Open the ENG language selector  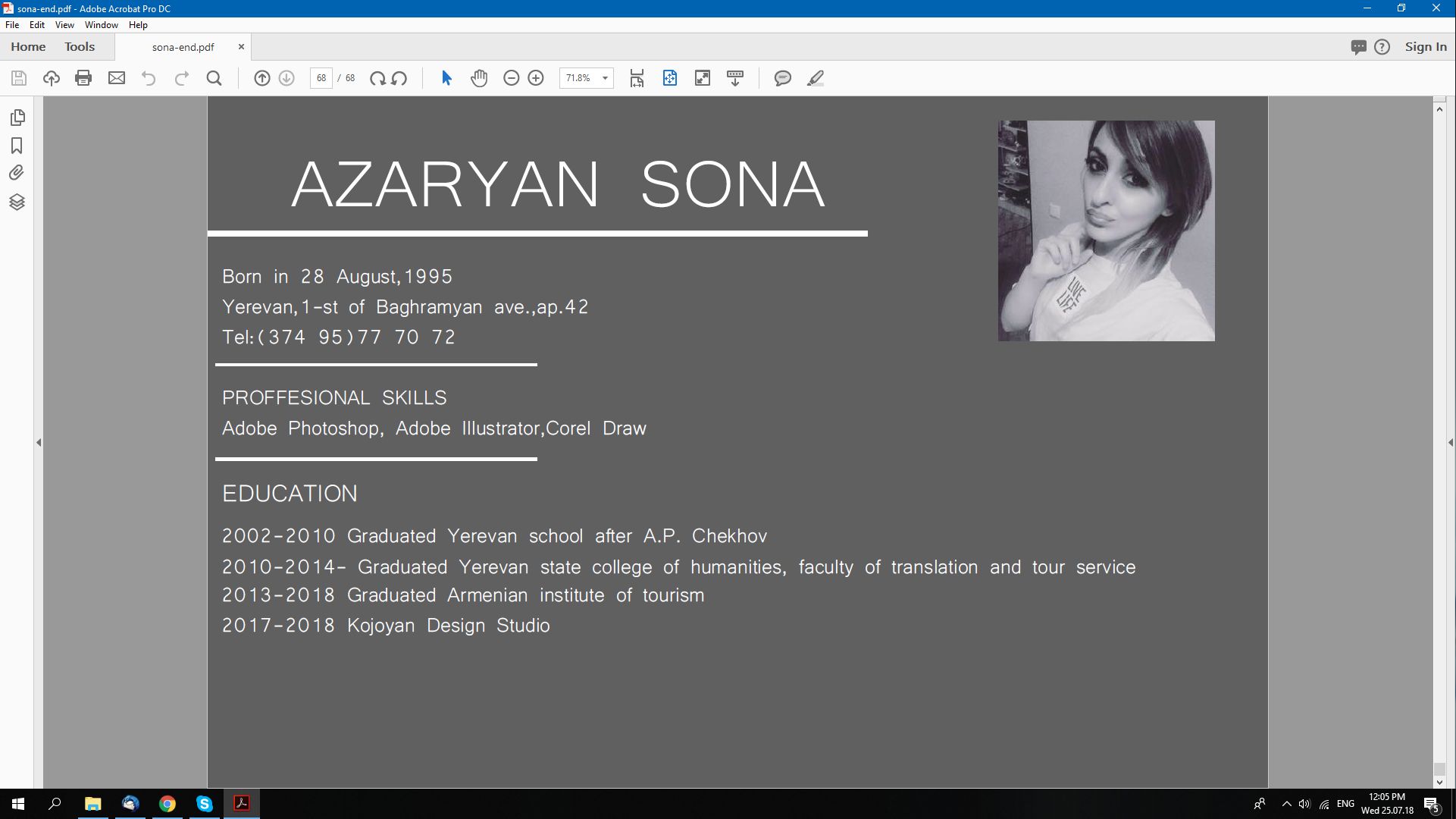click(x=1345, y=804)
